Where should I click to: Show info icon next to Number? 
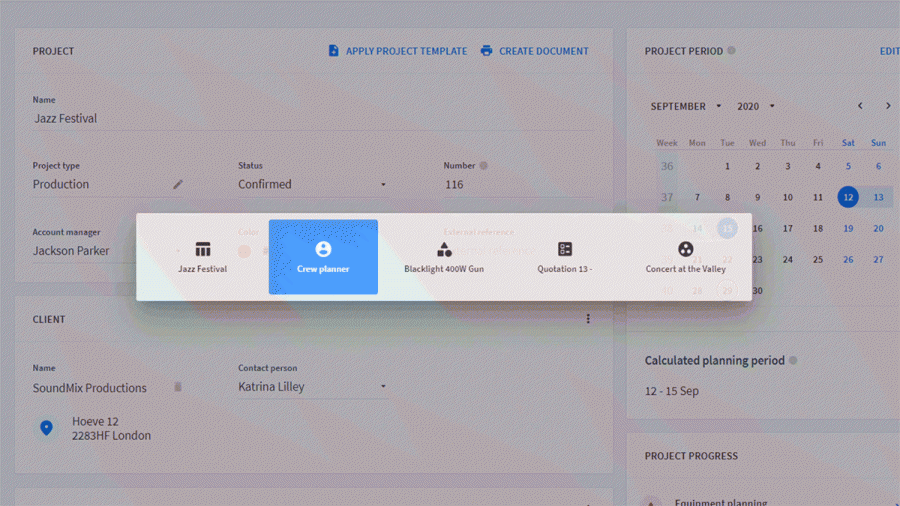point(484,165)
